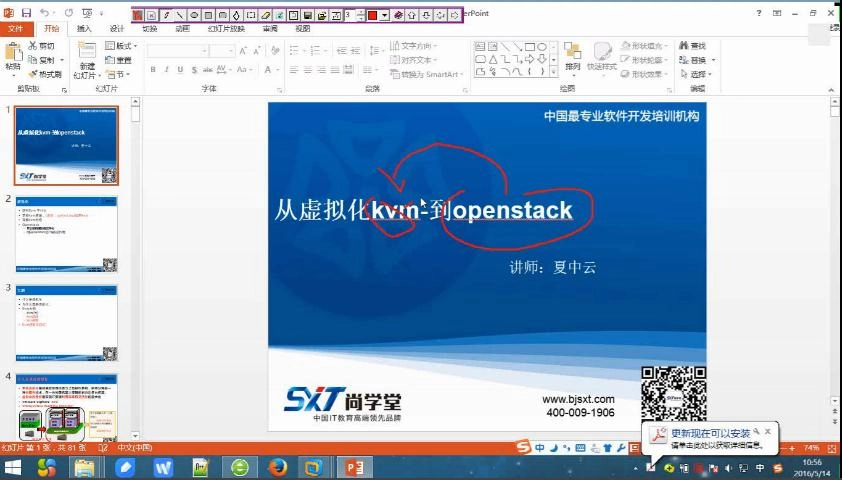
Task: Expand the shapes gallery more arrow
Action: [554, 72]
